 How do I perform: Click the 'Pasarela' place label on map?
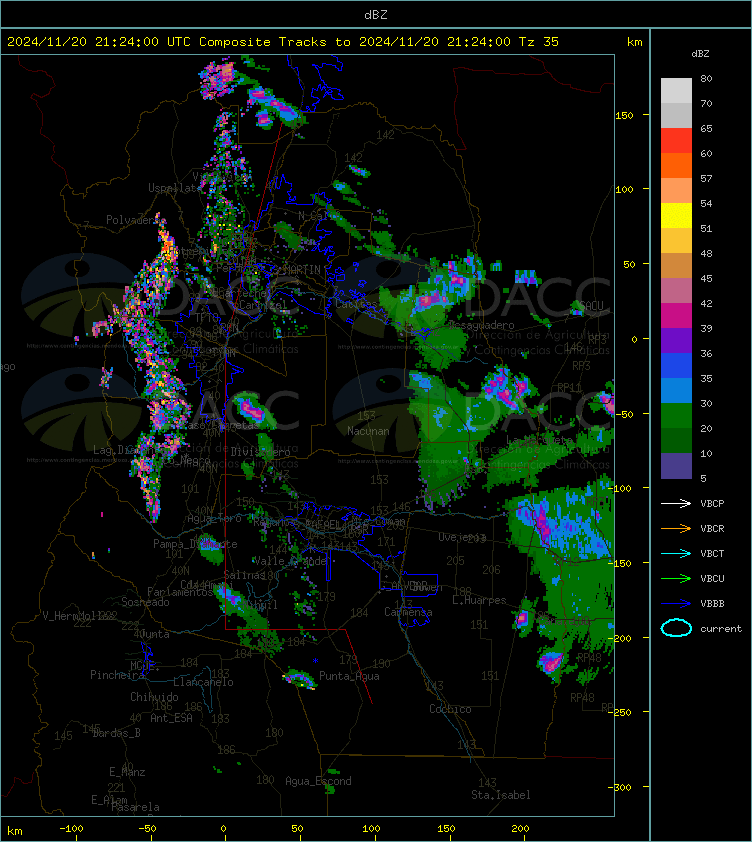point(135,807)
